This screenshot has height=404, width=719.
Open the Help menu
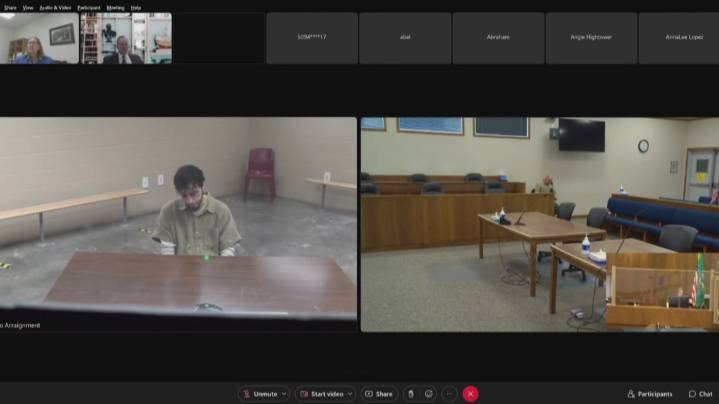136,7
